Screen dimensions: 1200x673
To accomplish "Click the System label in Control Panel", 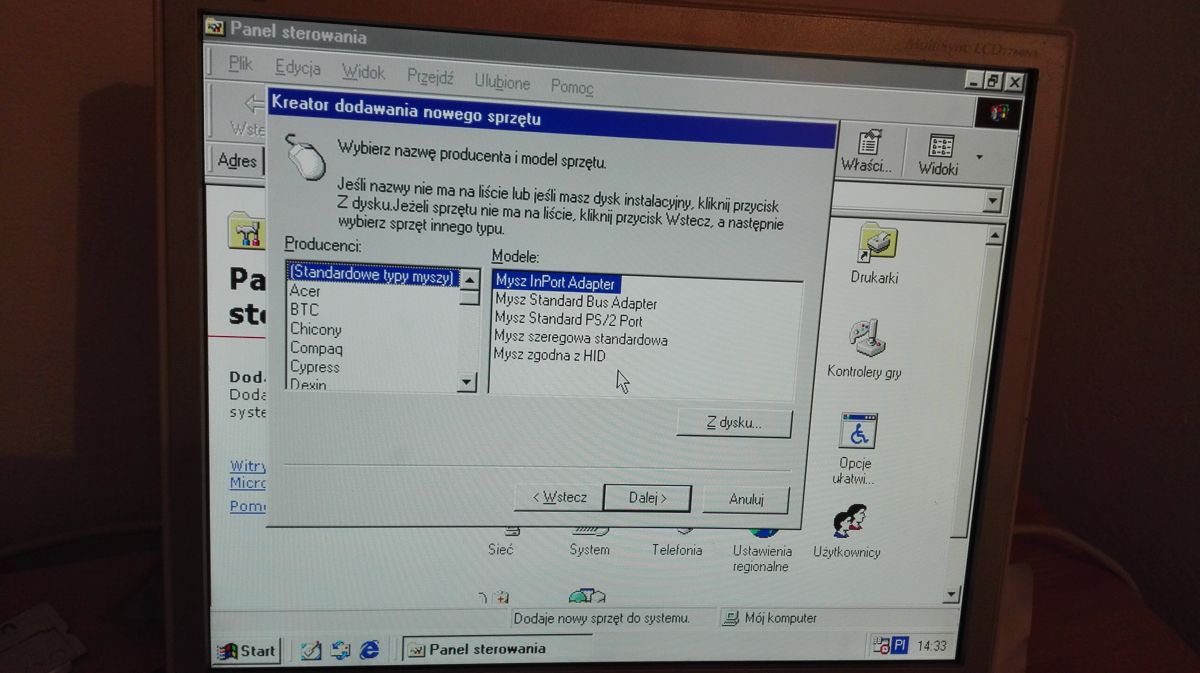I will [589, 549].
